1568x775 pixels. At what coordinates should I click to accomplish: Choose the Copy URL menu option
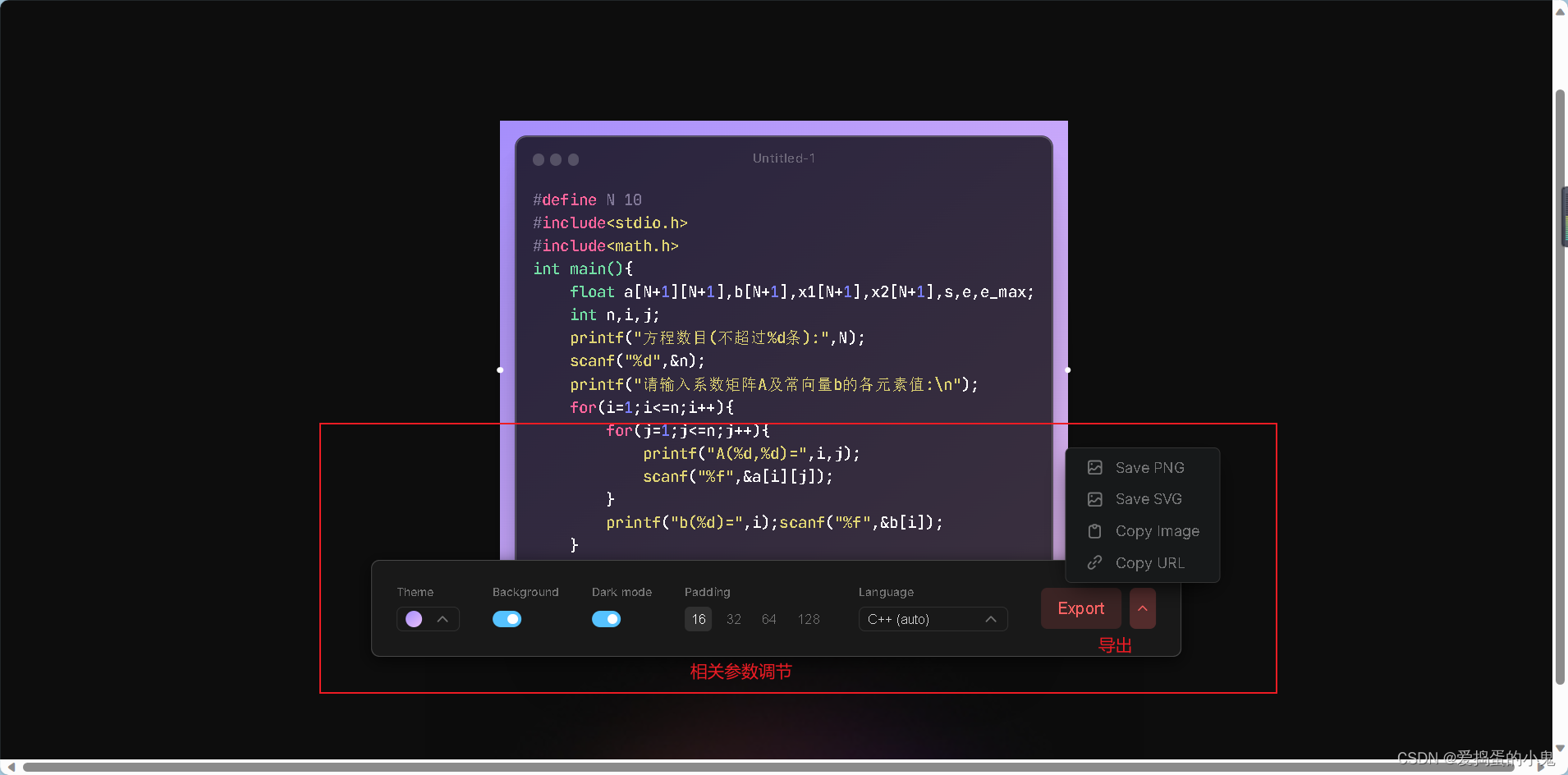coord(1142,563)
